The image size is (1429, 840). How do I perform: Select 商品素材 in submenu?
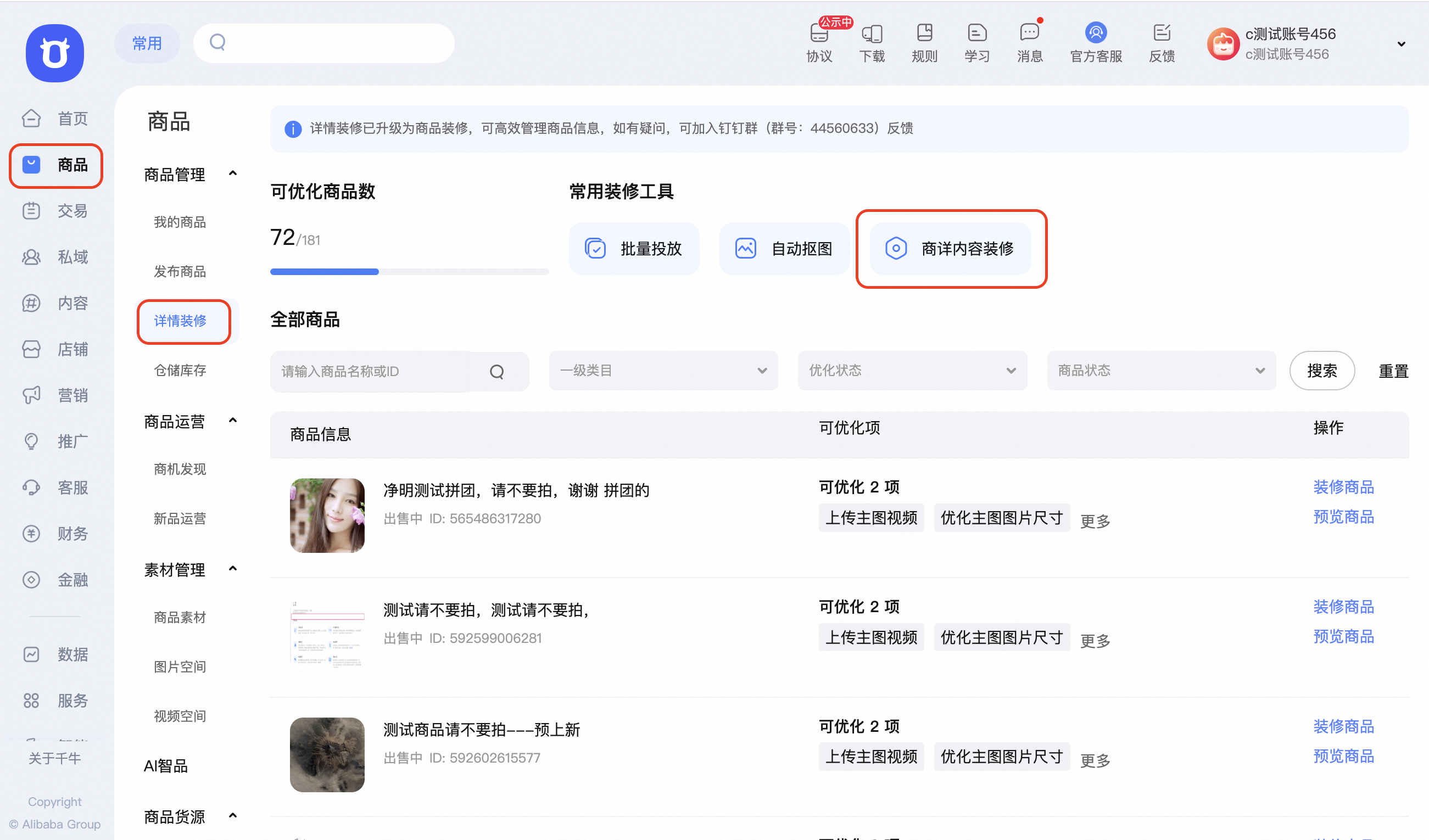click(180, 617)
